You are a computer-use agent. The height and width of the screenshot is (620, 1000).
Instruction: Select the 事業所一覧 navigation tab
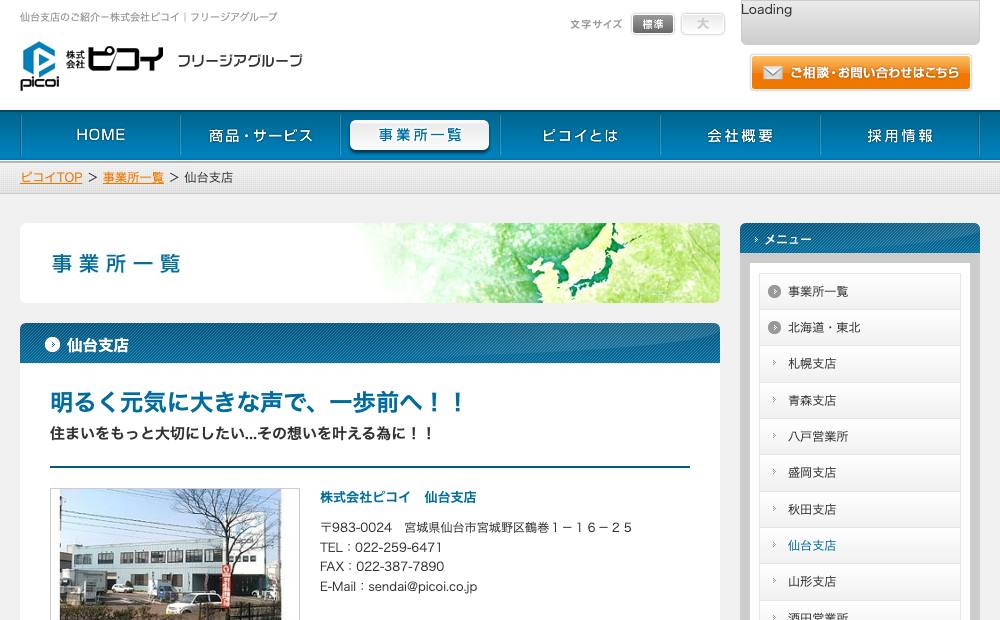click(x=420, y=135)
